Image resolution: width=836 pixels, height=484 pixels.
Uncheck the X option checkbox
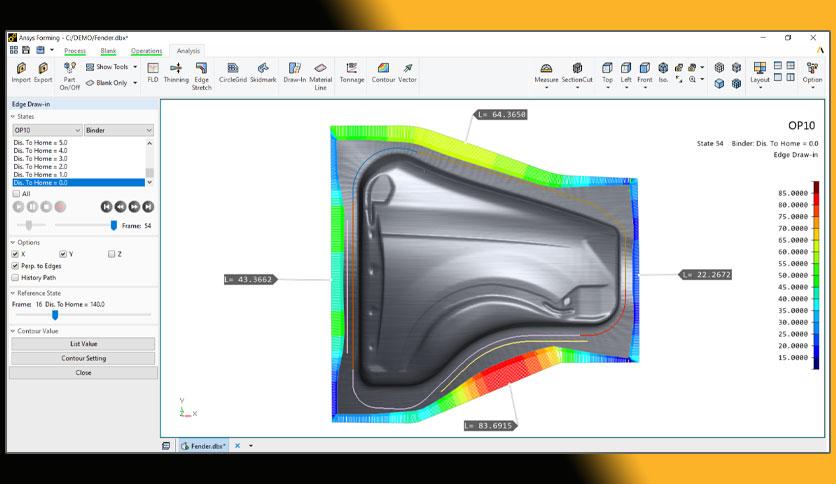(15, 254)
